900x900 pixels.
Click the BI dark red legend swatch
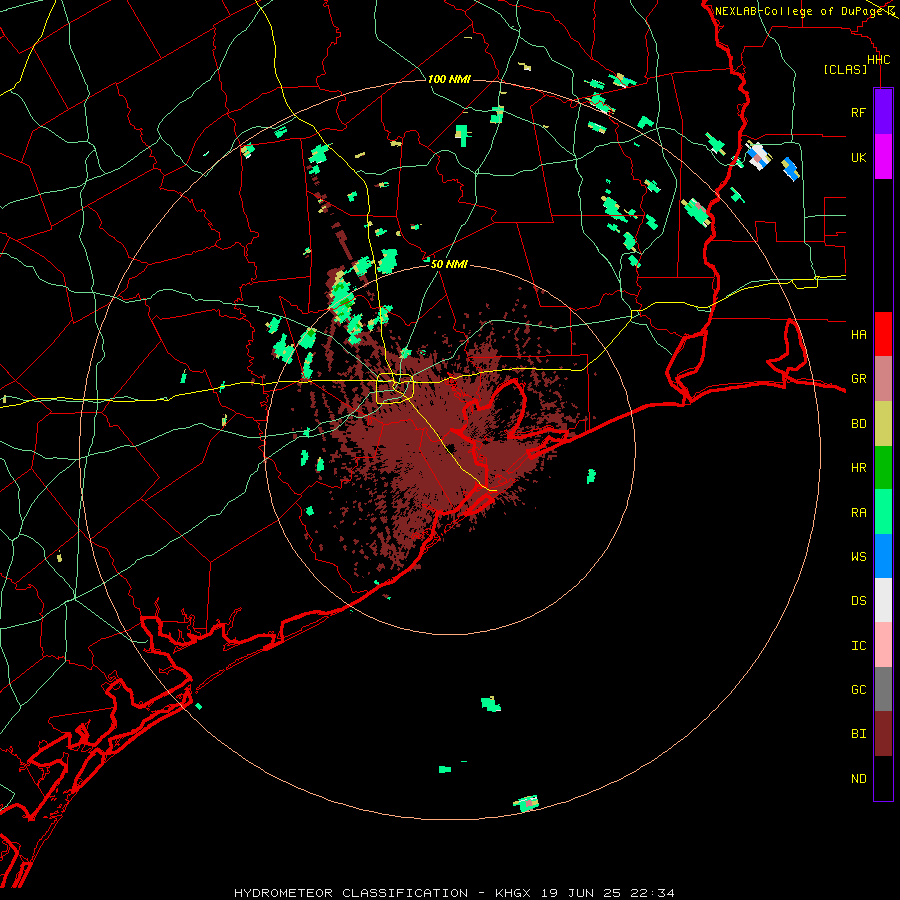click(x=883, y=734)
